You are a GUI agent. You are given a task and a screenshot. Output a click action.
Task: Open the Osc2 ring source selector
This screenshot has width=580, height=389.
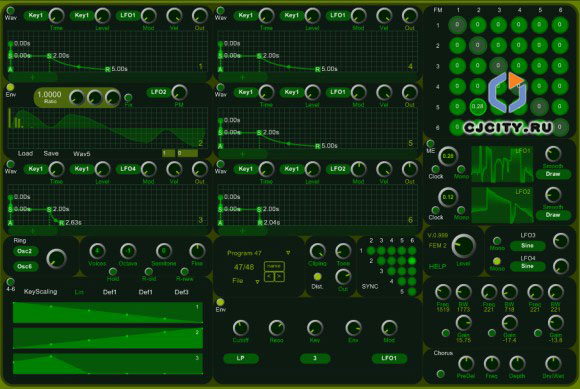point(25,251)
